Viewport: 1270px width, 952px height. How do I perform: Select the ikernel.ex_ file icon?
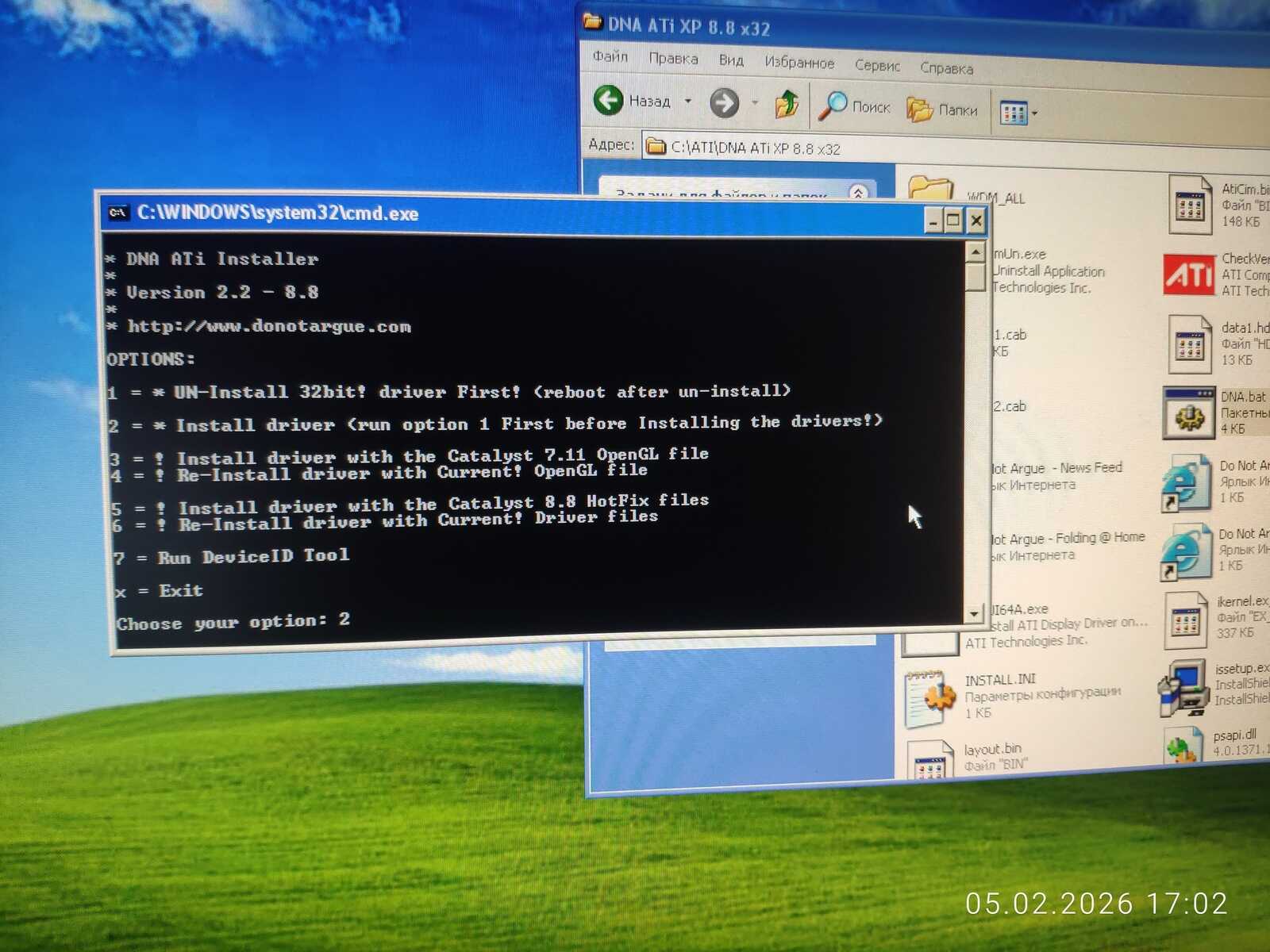point(1185,620)
